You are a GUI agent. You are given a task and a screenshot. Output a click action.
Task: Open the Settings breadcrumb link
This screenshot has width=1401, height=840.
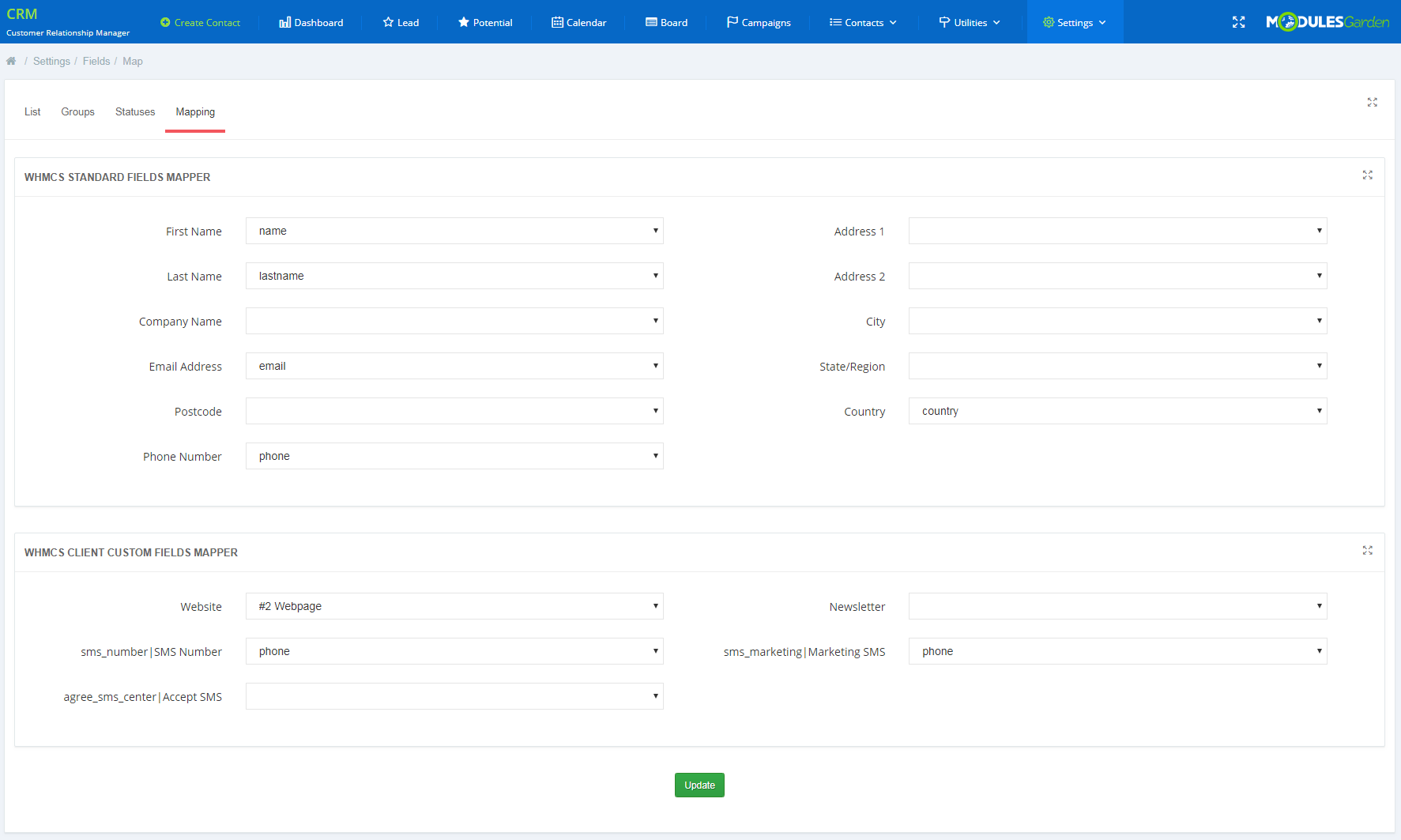[x=51, y=61]
